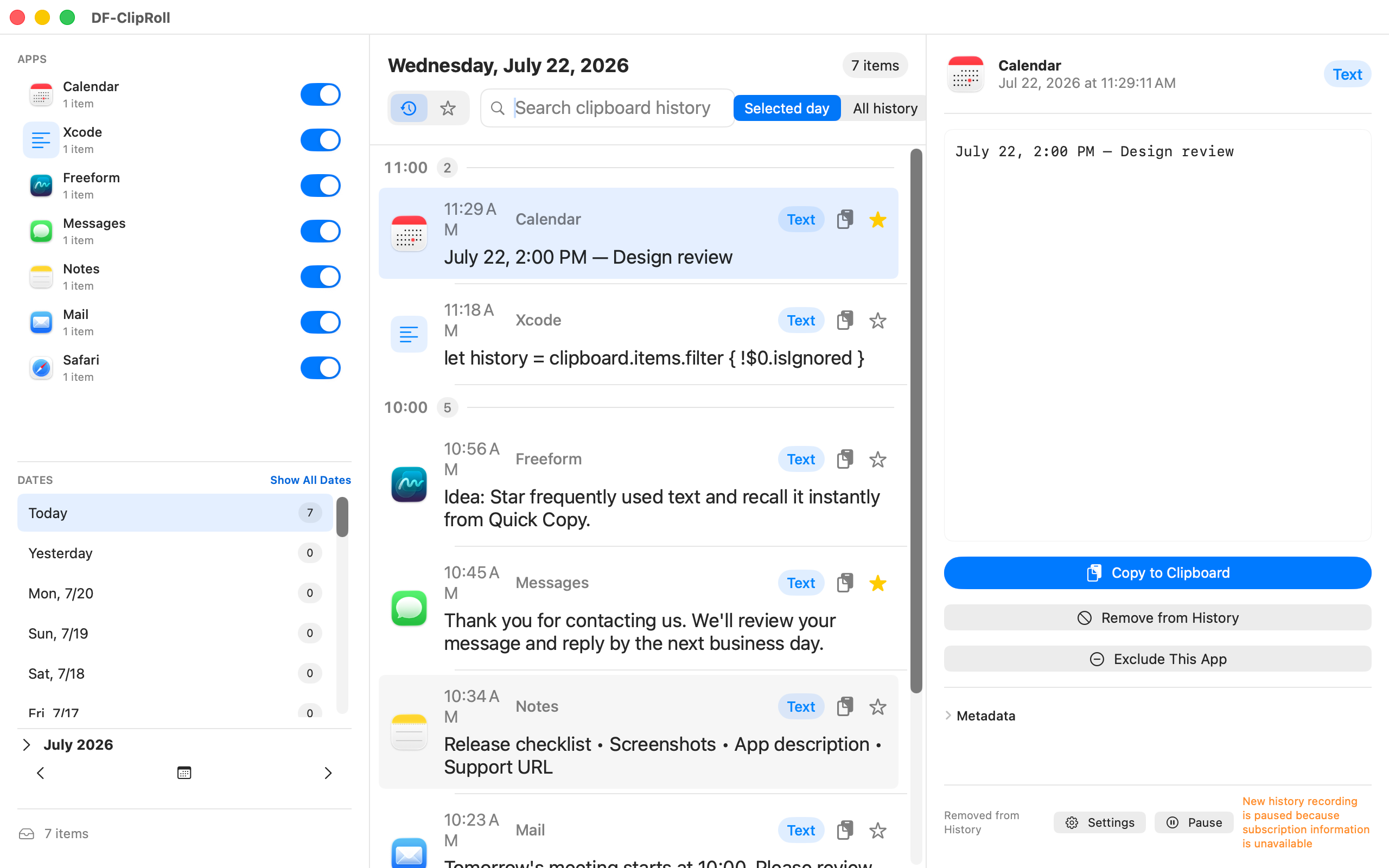The image size is (1389, 868).
Task: Pause clipboard recording
Action: pos(1194,822)
